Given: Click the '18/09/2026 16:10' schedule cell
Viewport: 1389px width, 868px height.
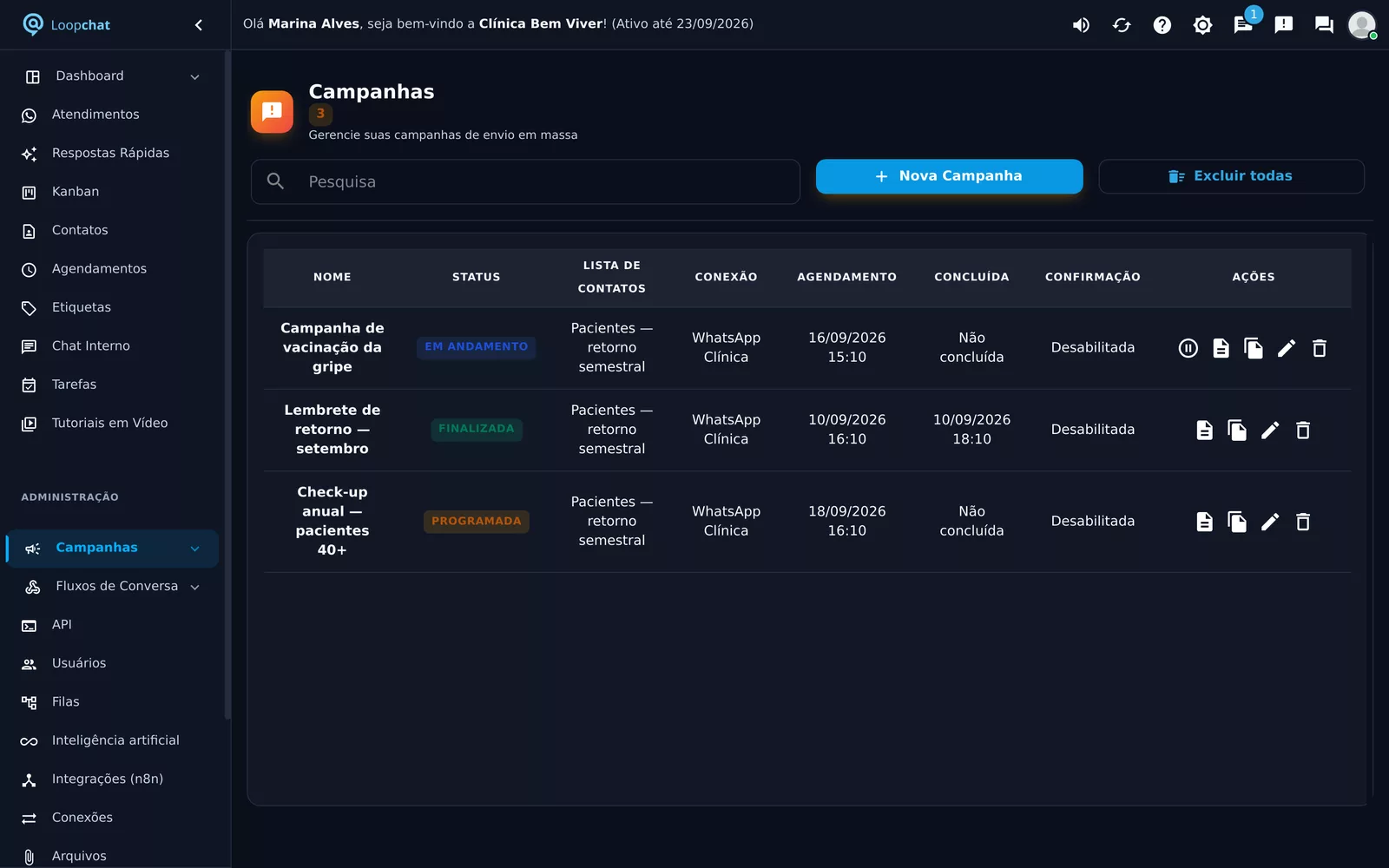Looking at the screenshot, I should (x=846, y=522).
